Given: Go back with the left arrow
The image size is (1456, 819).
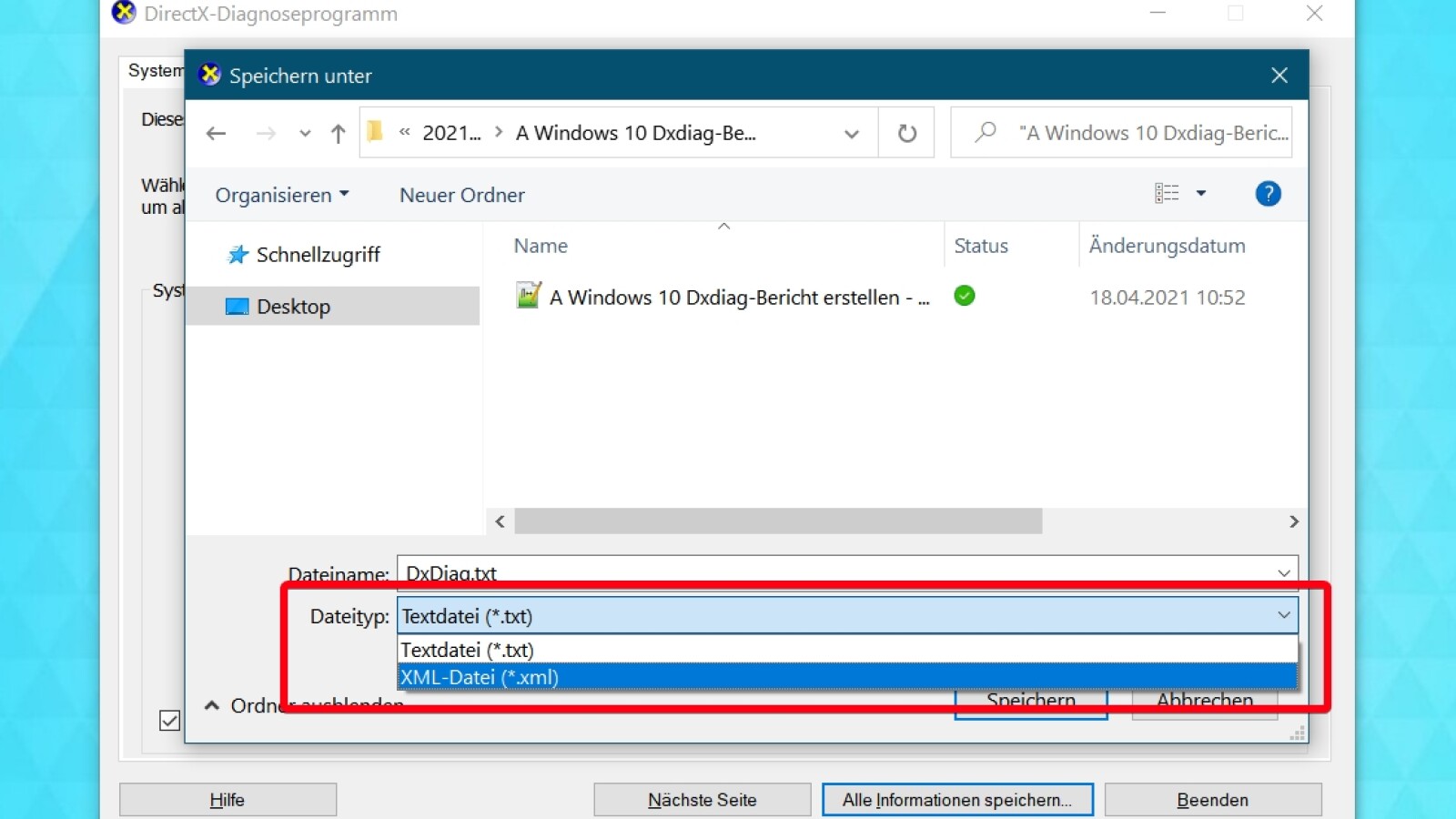Looking at the screenshot, I should [x=216, y=134].
